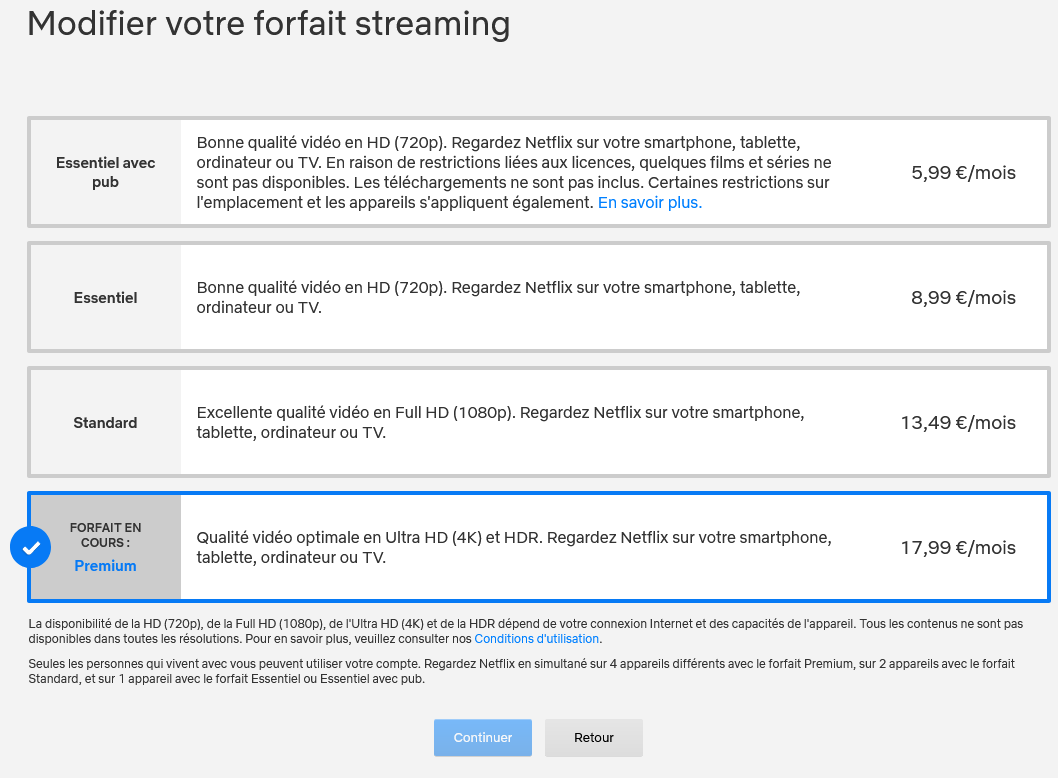Select the 13,49 €/mois price
Viewport: 1058px width, 778px height.
pyautogui.click(x=958, y=422)
